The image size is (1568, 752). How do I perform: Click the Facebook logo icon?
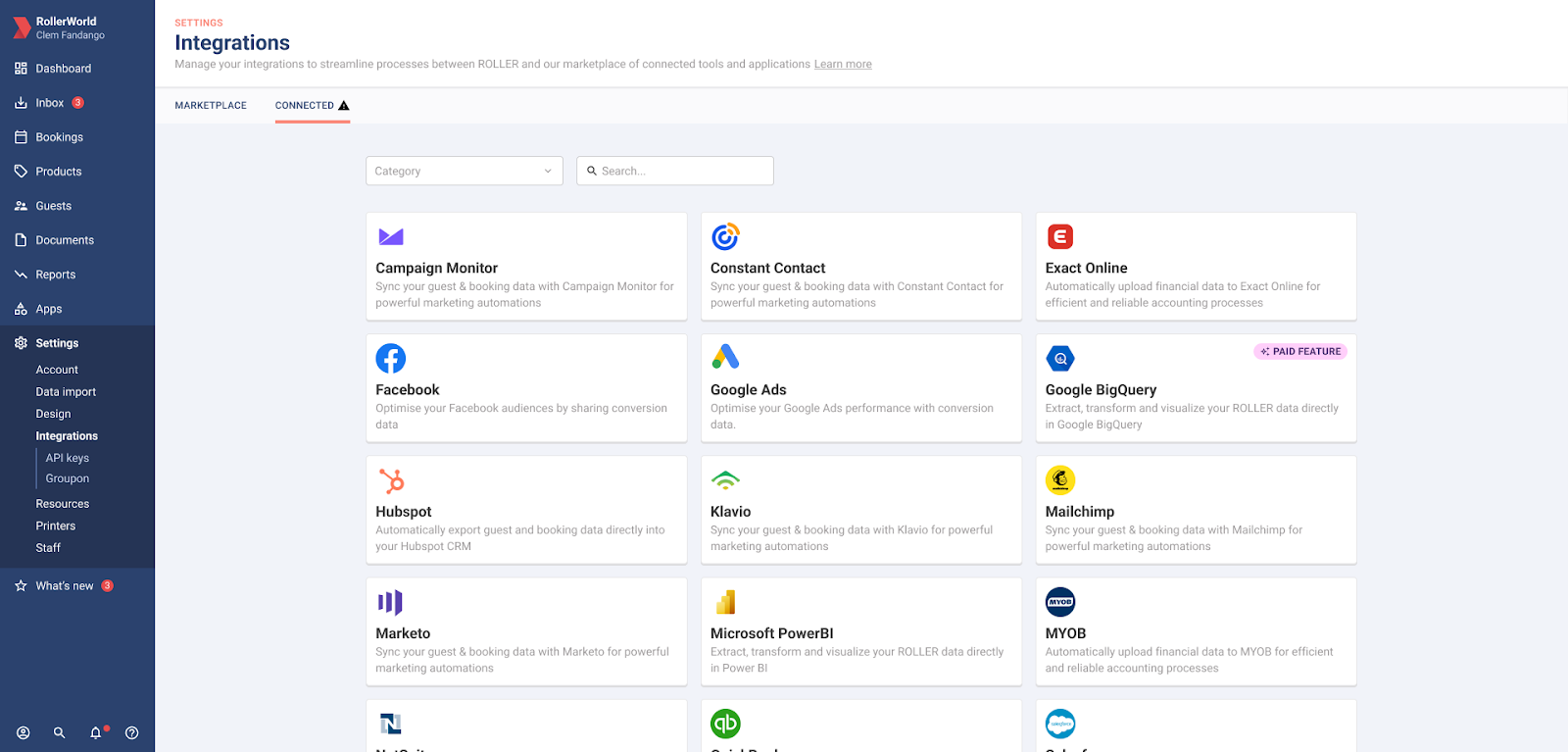(x=391, y=359)
